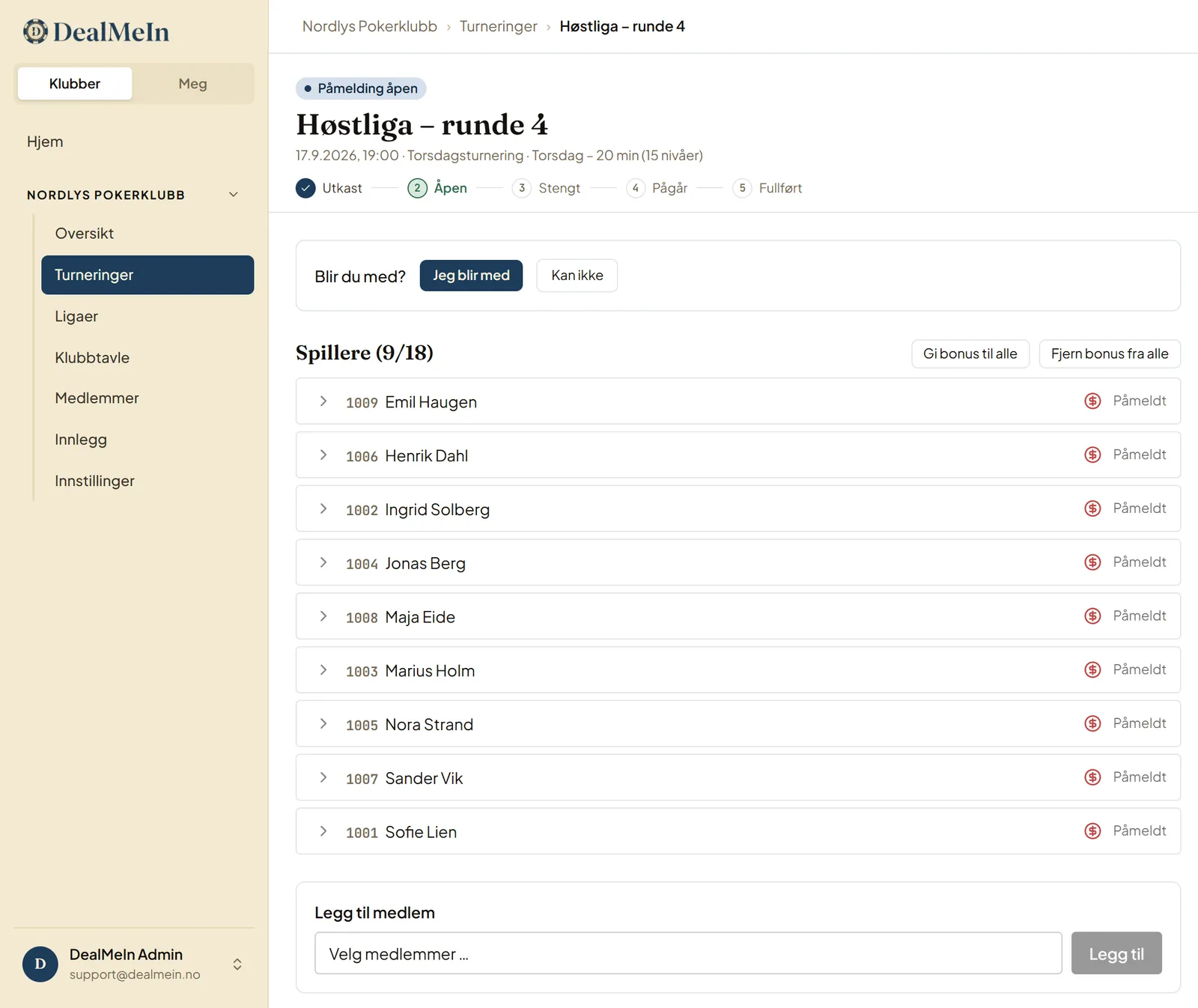Viewport: 1198px width, 1008px height.
Task: Switch to the Meg tab
Action: [x=192, y=84]
